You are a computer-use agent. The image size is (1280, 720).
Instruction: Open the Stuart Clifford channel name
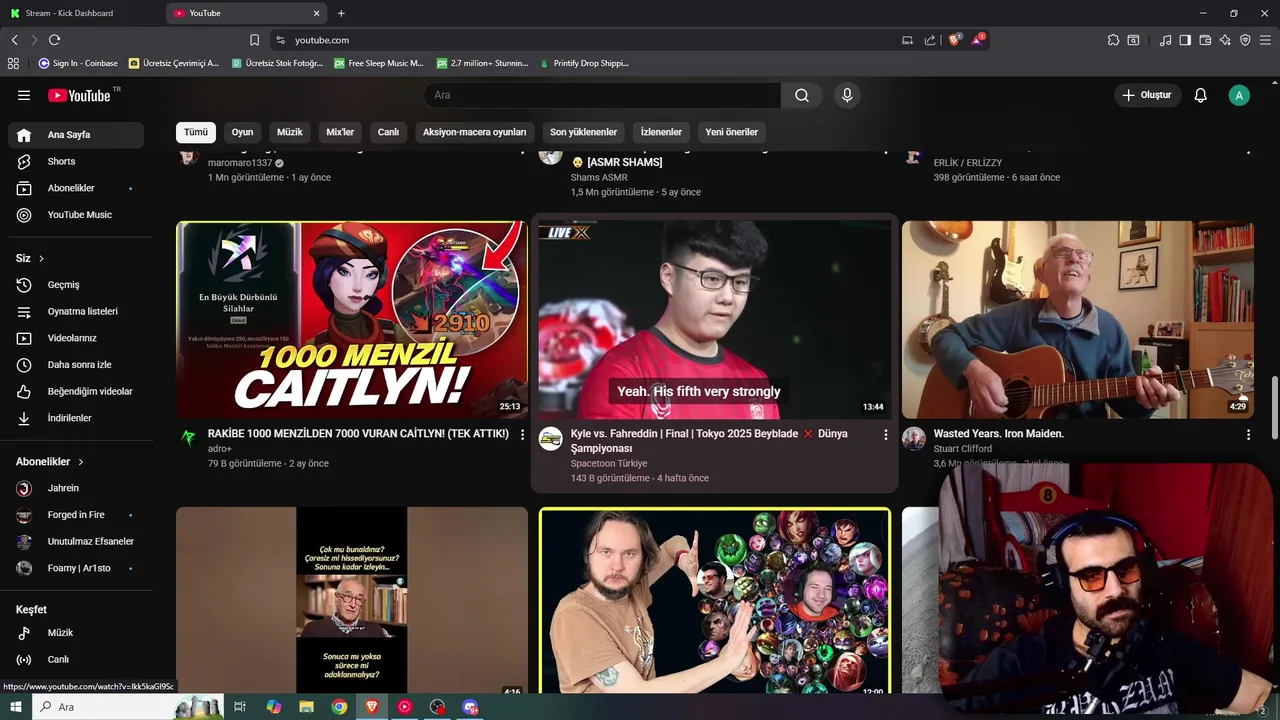tap(963, 449)
